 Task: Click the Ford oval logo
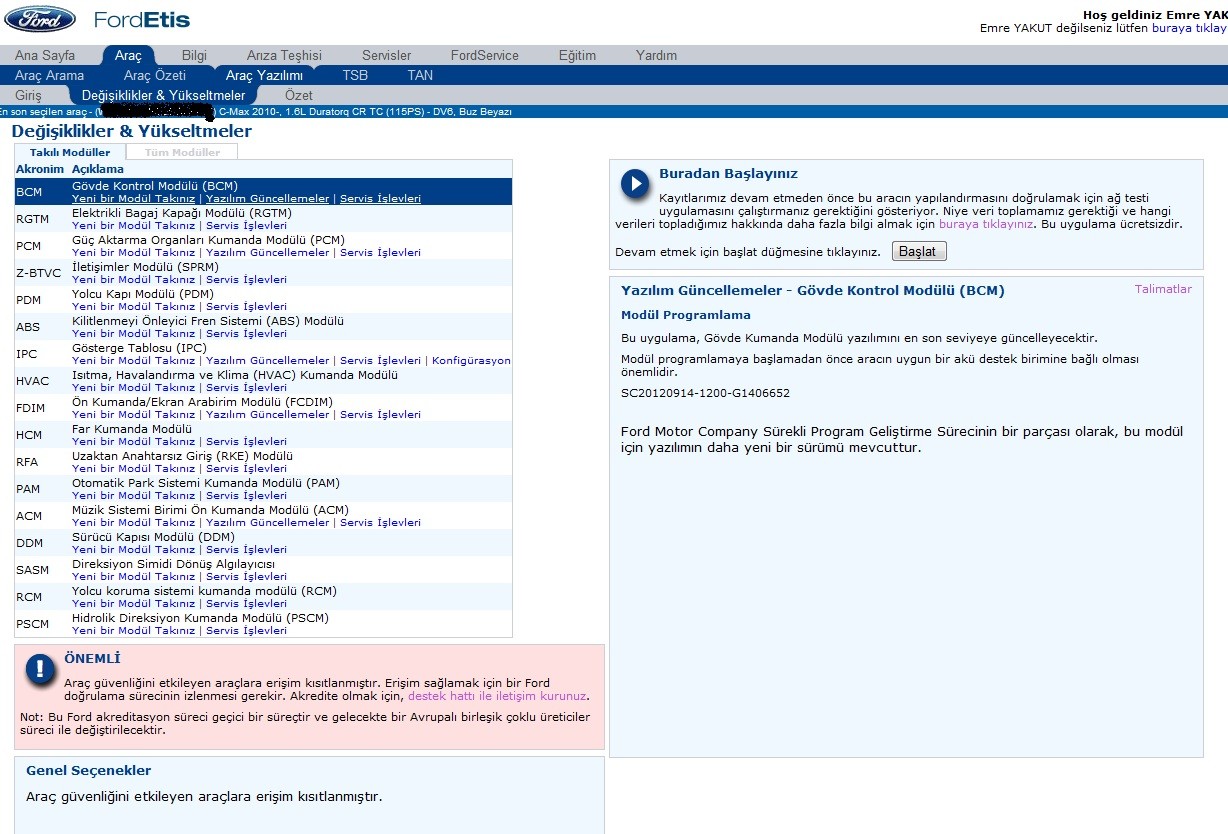click(x=41, y=19)
